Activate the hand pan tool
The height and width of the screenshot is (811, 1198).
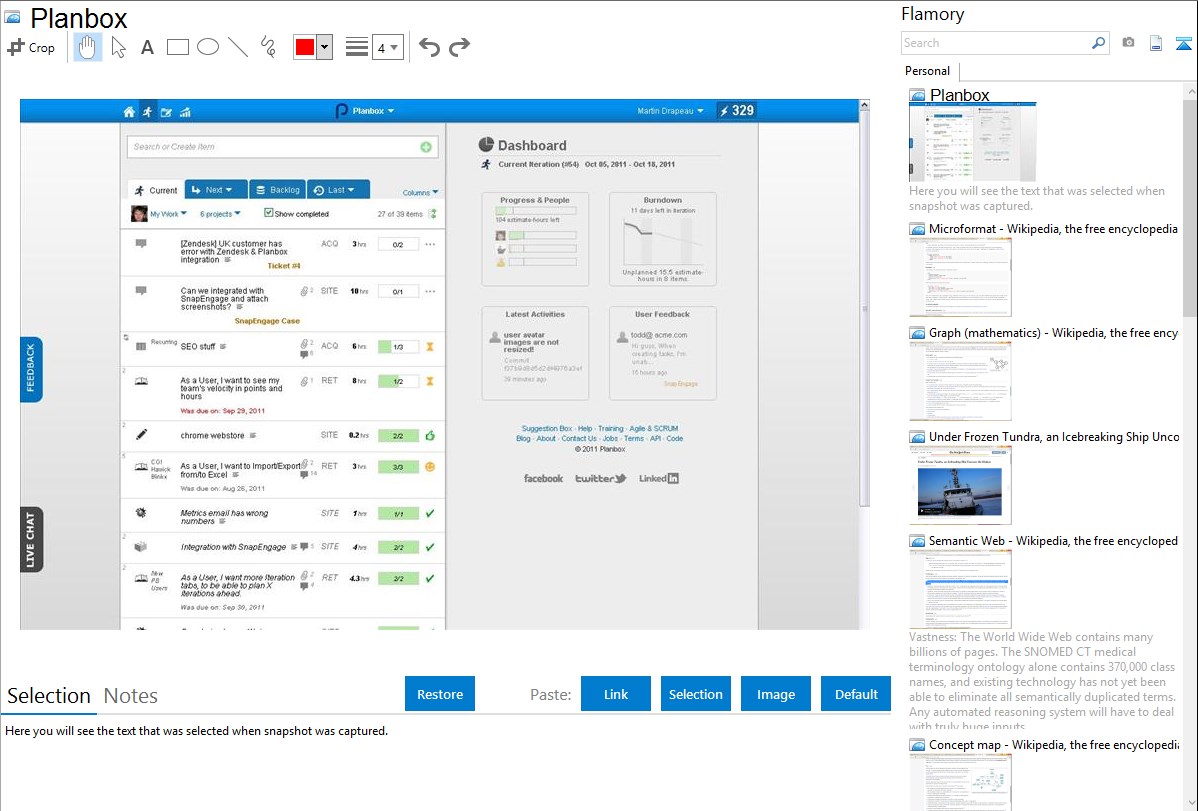click(87, 47)
